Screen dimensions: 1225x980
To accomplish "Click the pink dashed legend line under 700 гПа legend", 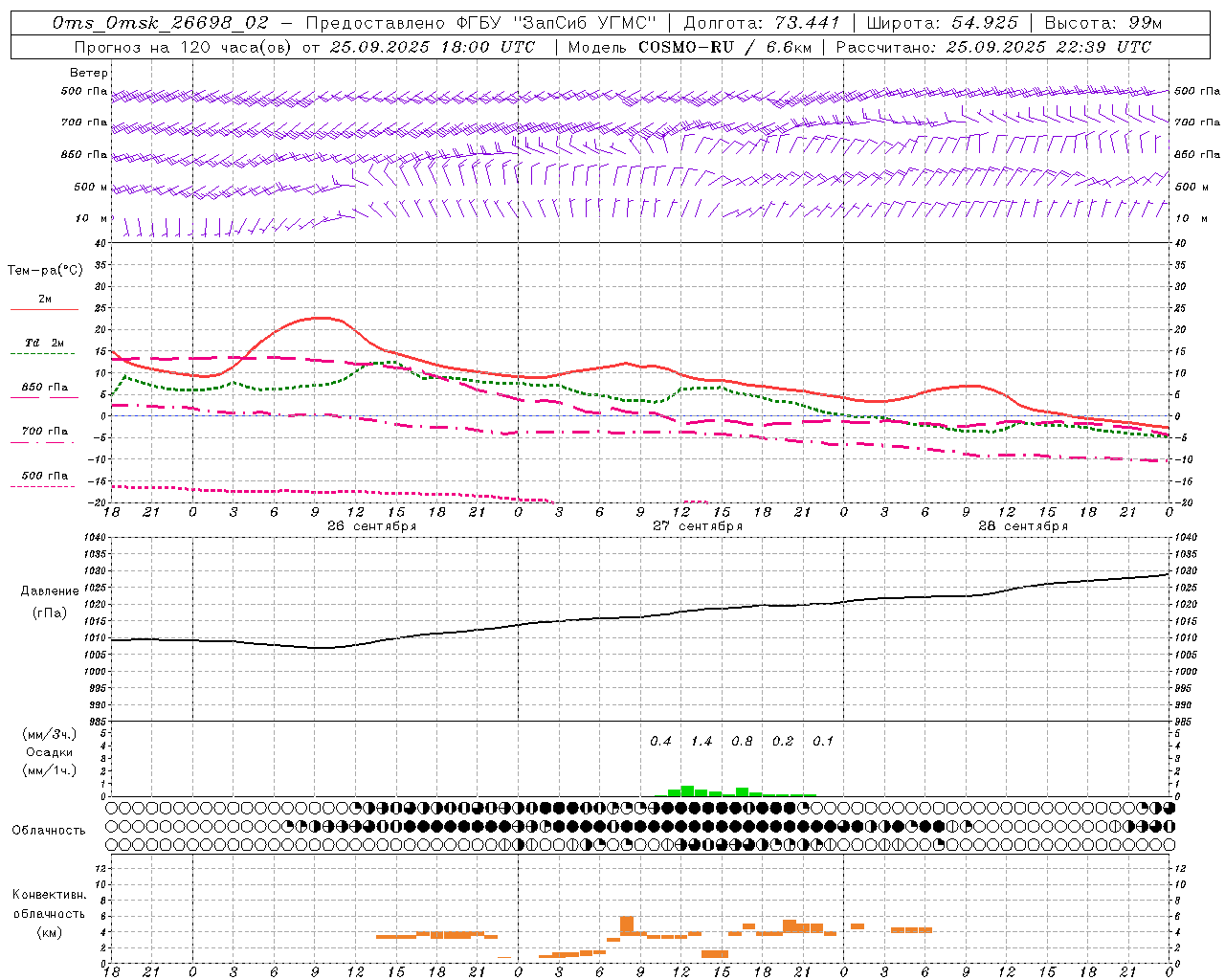I will [43, 443].
